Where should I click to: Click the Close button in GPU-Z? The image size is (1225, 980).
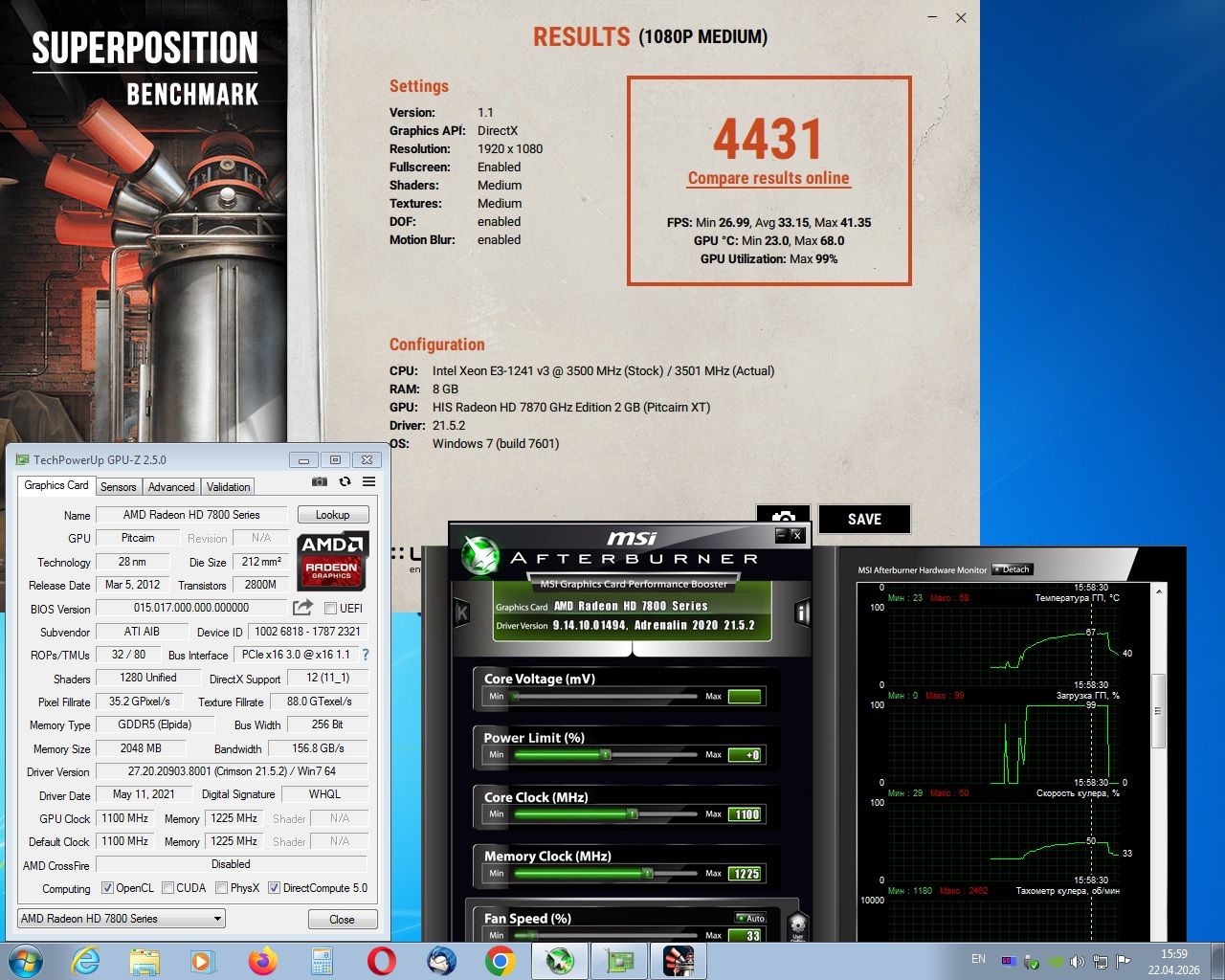click(342, 920)
